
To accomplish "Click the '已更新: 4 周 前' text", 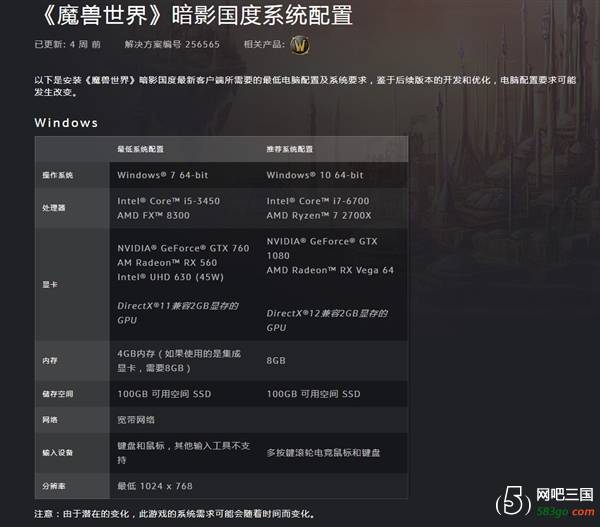I will tap(67, 44).
